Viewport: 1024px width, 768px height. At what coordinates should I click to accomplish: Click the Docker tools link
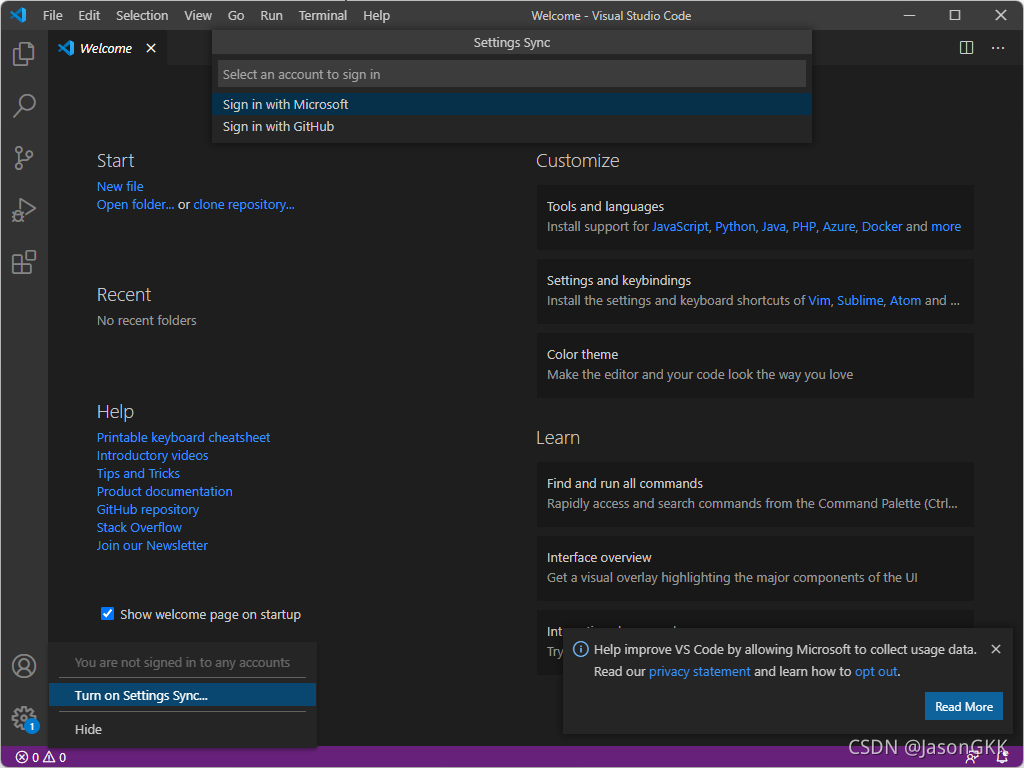[882, 227]
